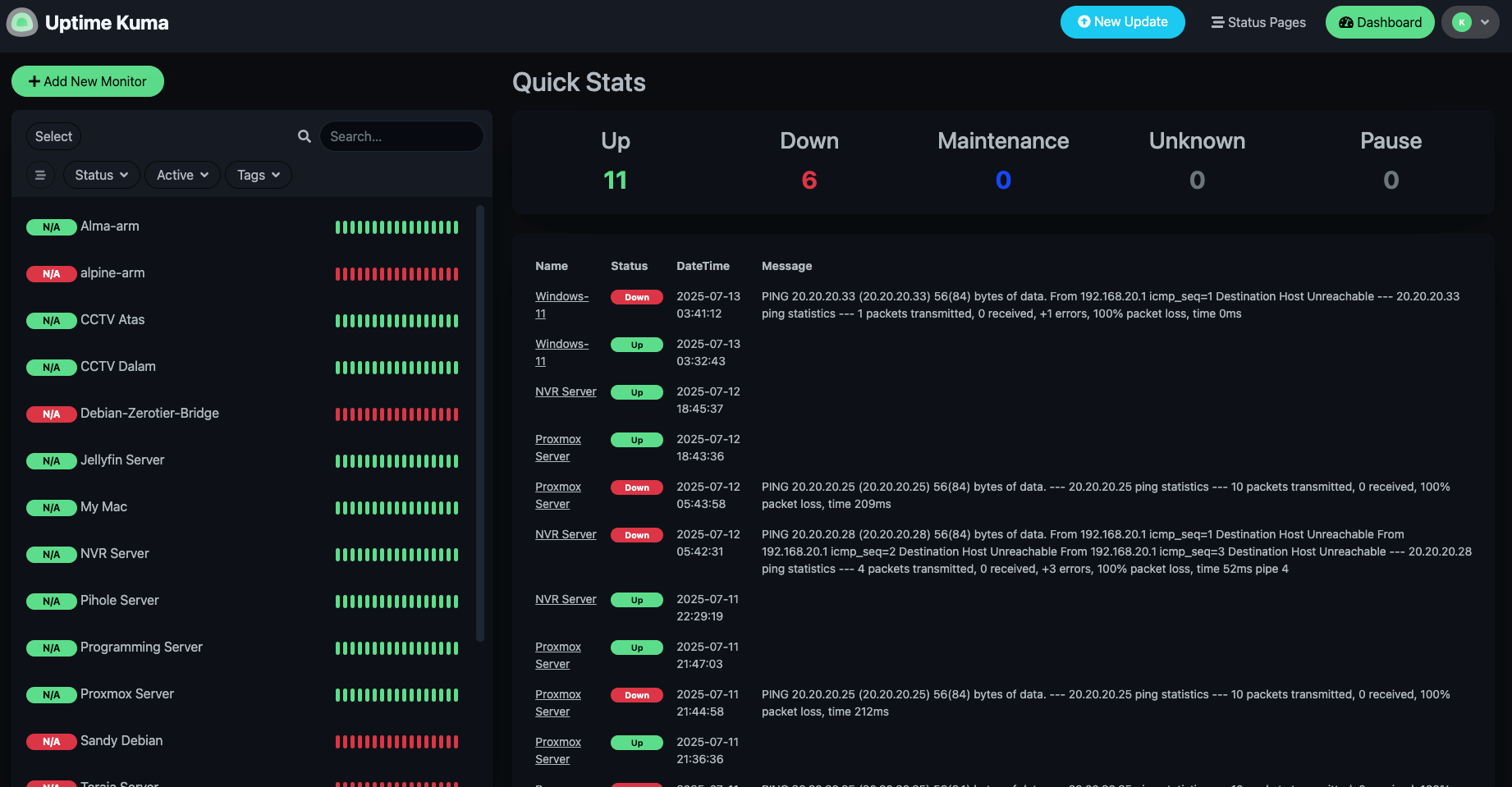Open Windows-11 link with Up status at 03:32:43

pyautogui.click(x=561, y=352)
